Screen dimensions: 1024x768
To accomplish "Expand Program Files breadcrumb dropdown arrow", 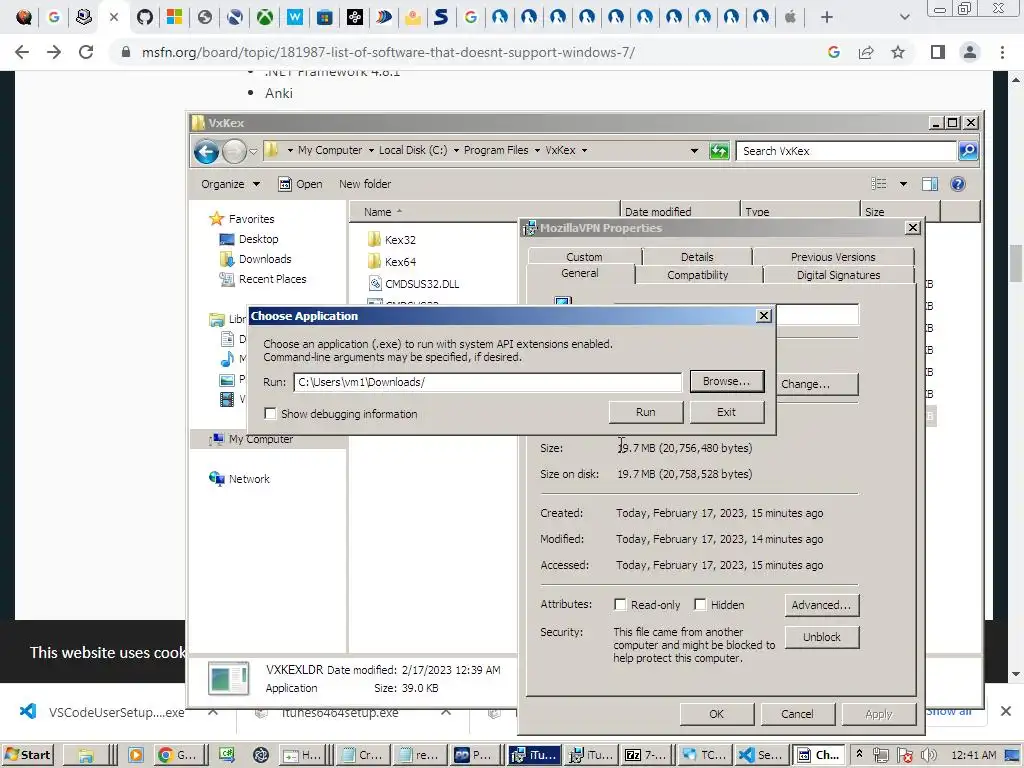I will point(537,150).
